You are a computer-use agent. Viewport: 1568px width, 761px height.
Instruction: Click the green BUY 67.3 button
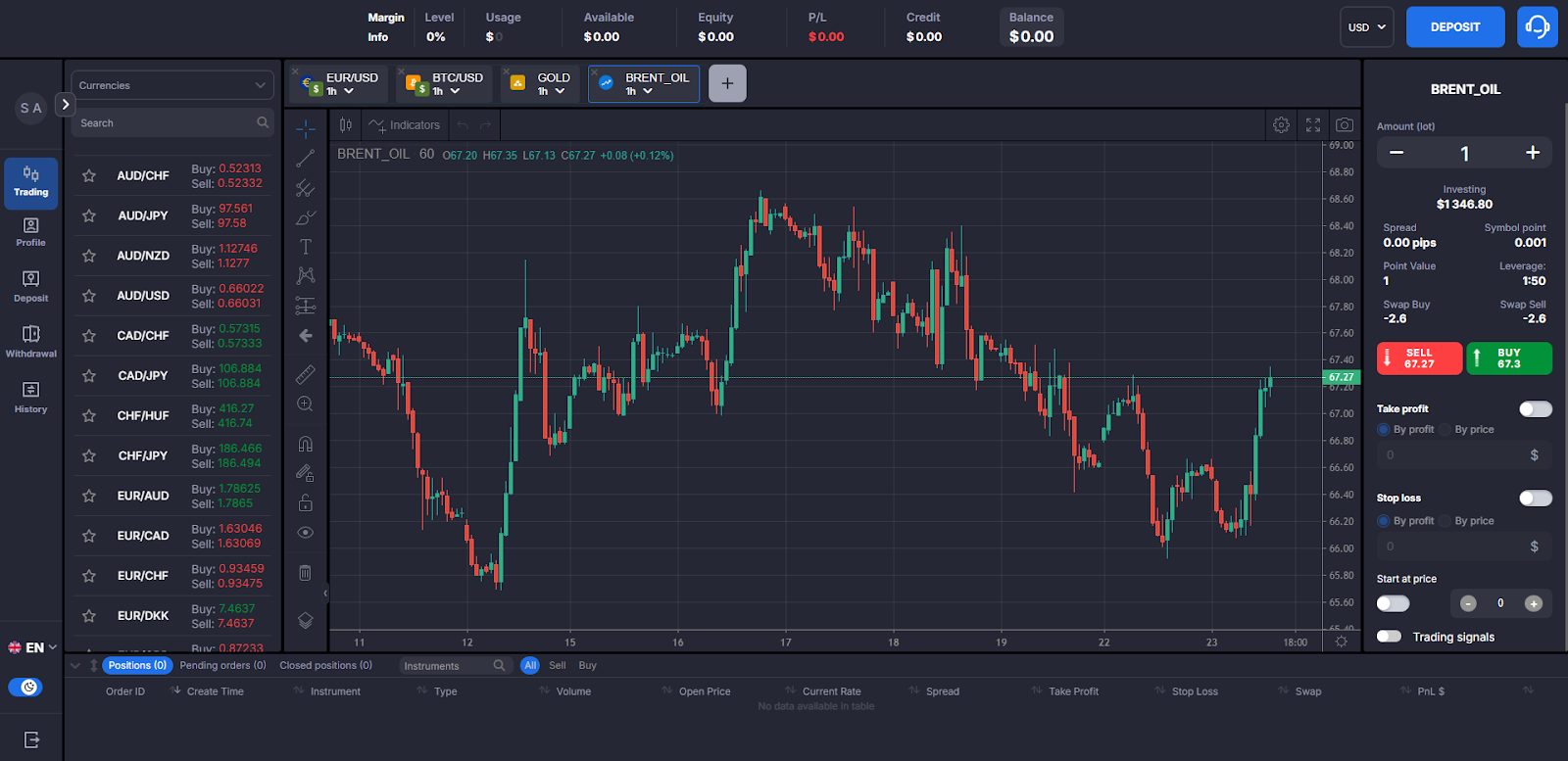click(x=1509, y=358)
